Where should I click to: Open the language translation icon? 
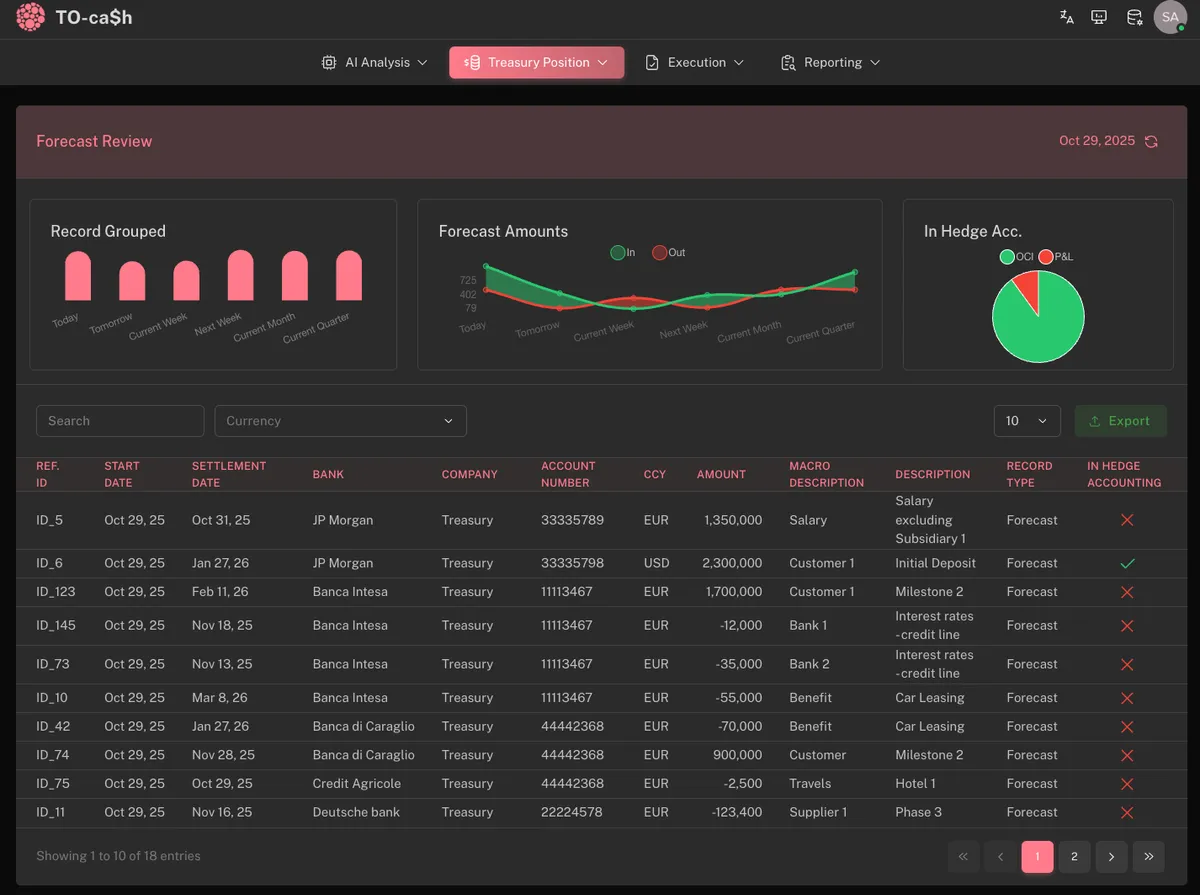coord(1067,17)
